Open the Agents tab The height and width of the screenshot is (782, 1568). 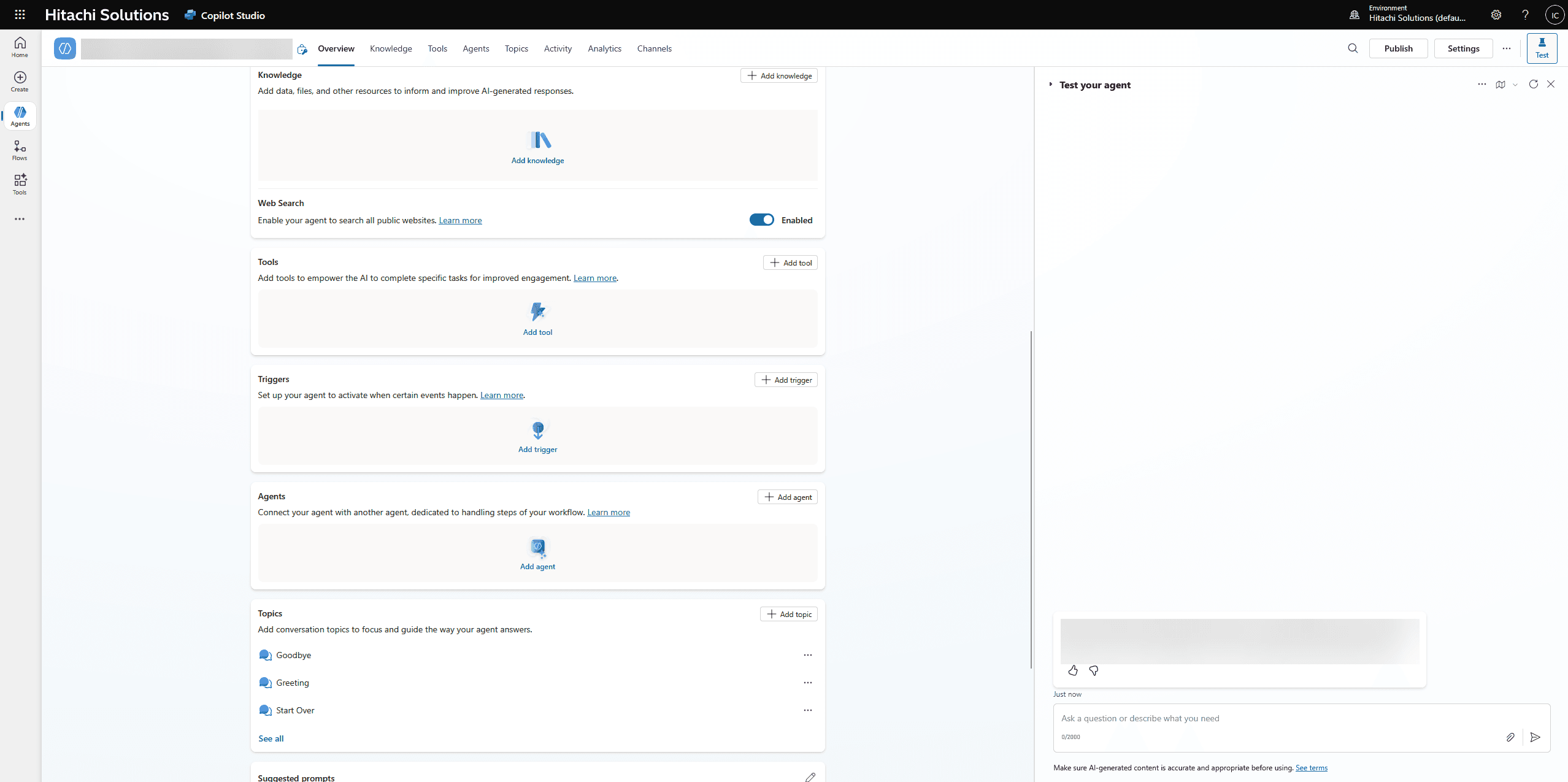tap(476, 48)
